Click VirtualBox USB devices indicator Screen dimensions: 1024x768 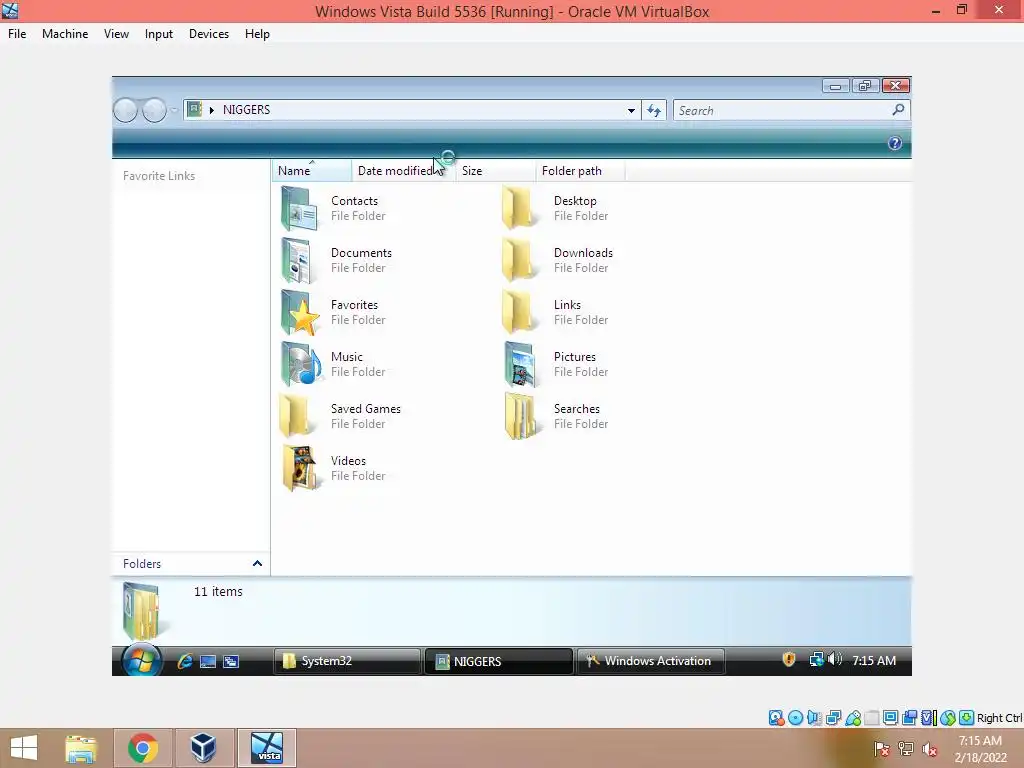point(853,718)
